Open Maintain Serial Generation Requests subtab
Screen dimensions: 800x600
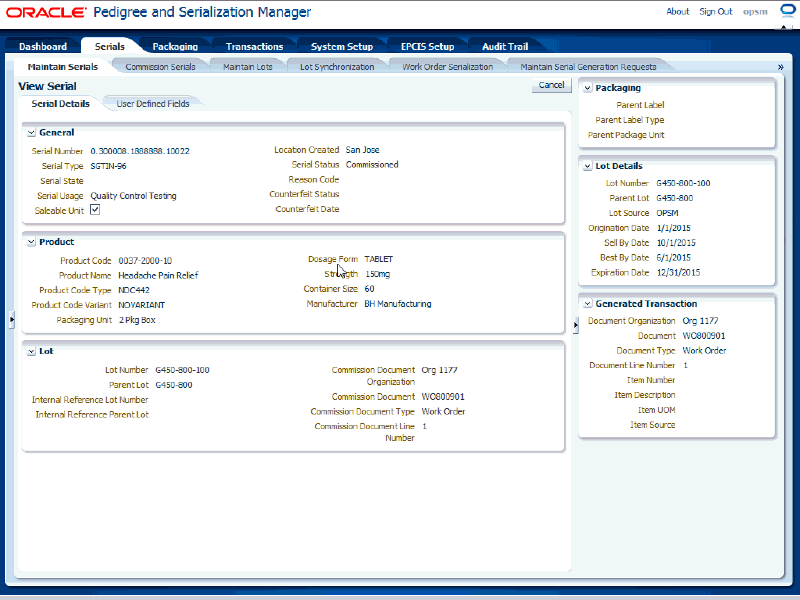[x=588, y=67]
